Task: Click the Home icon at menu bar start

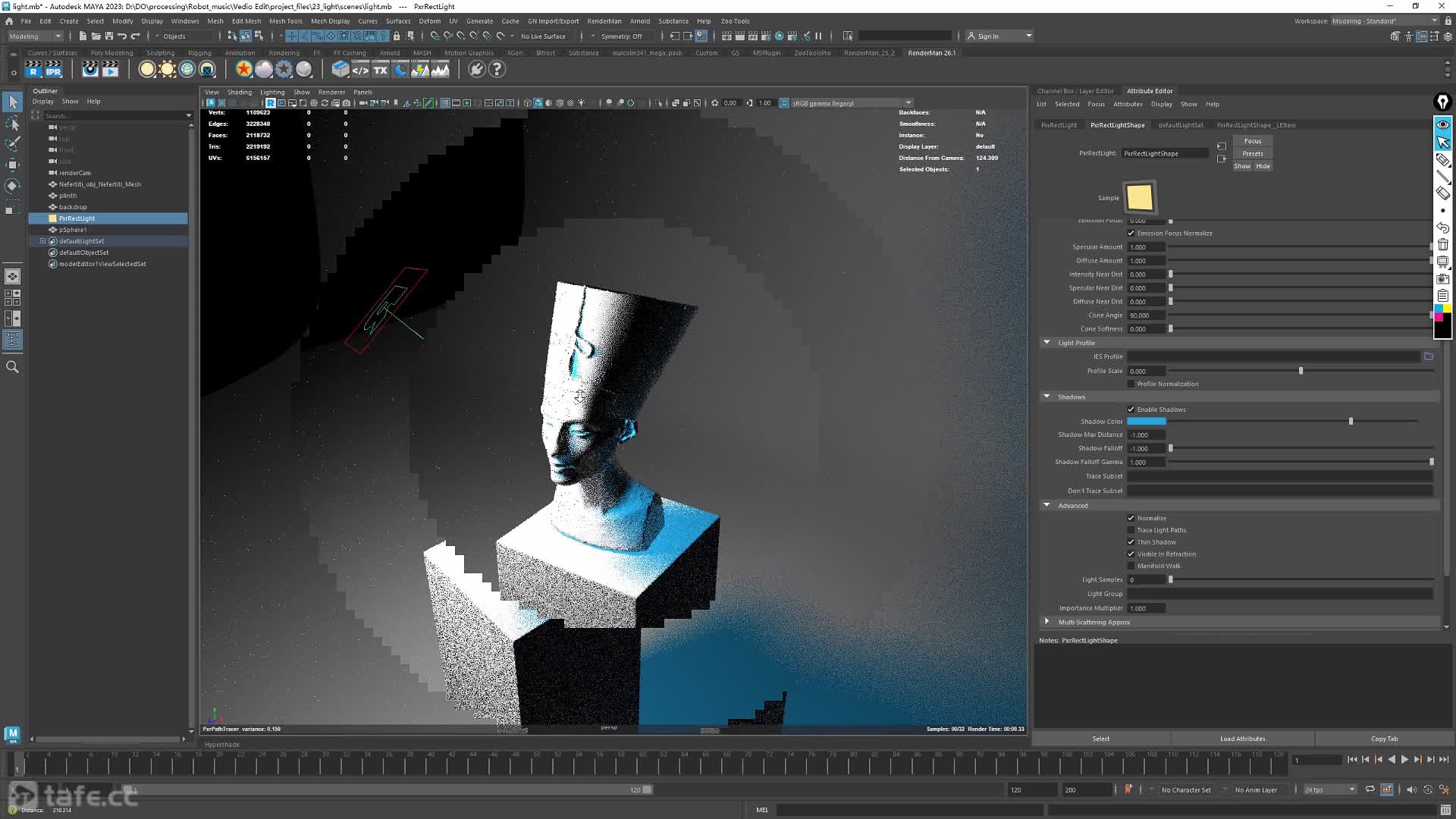Action: (9, 21)
